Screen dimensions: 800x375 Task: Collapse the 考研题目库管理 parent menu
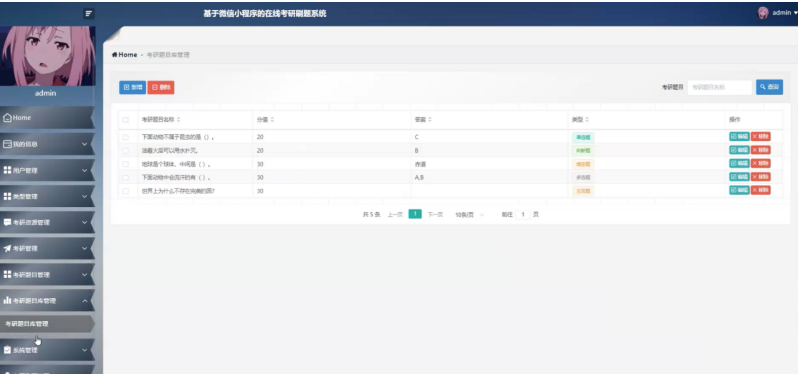point(47,301)
